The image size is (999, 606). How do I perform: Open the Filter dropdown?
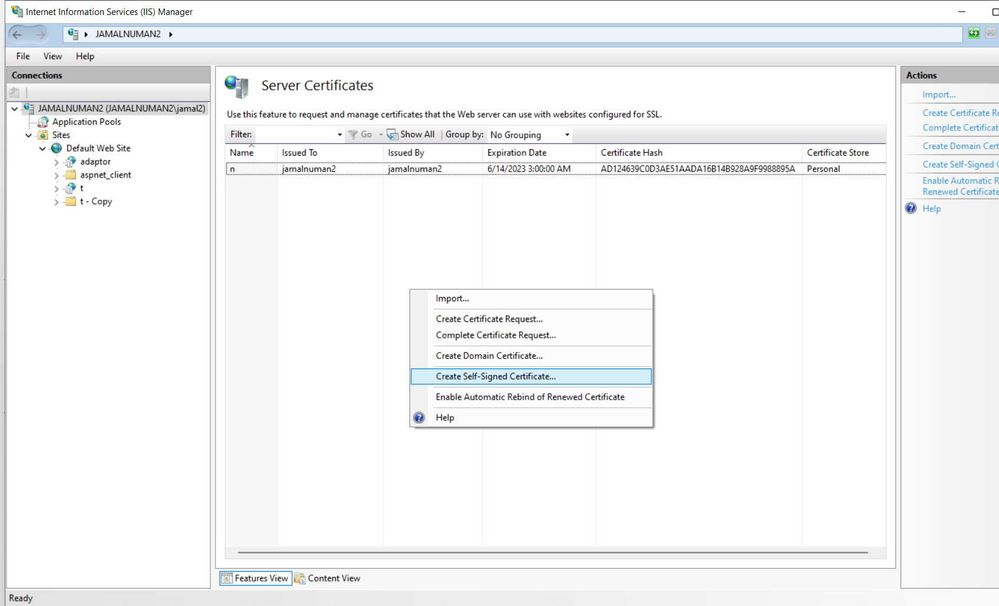pyautogui.click(x=340, y=134)
